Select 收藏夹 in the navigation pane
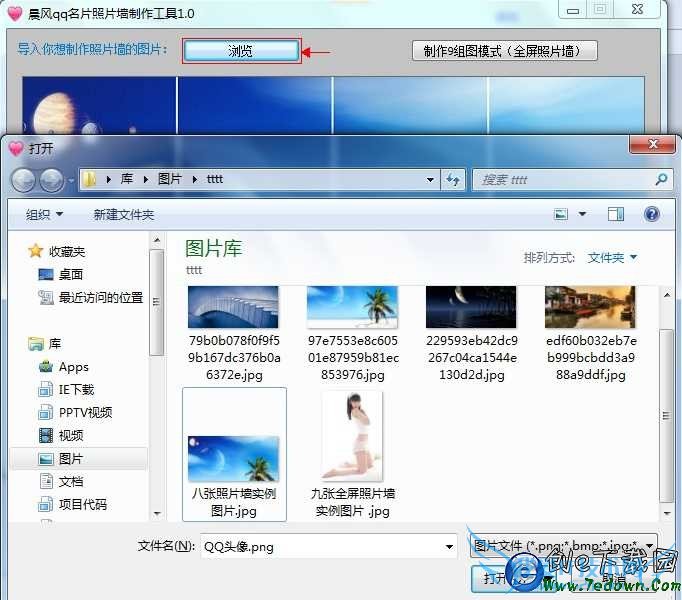This screenshot has height=600, width=682. click(67, 251)
